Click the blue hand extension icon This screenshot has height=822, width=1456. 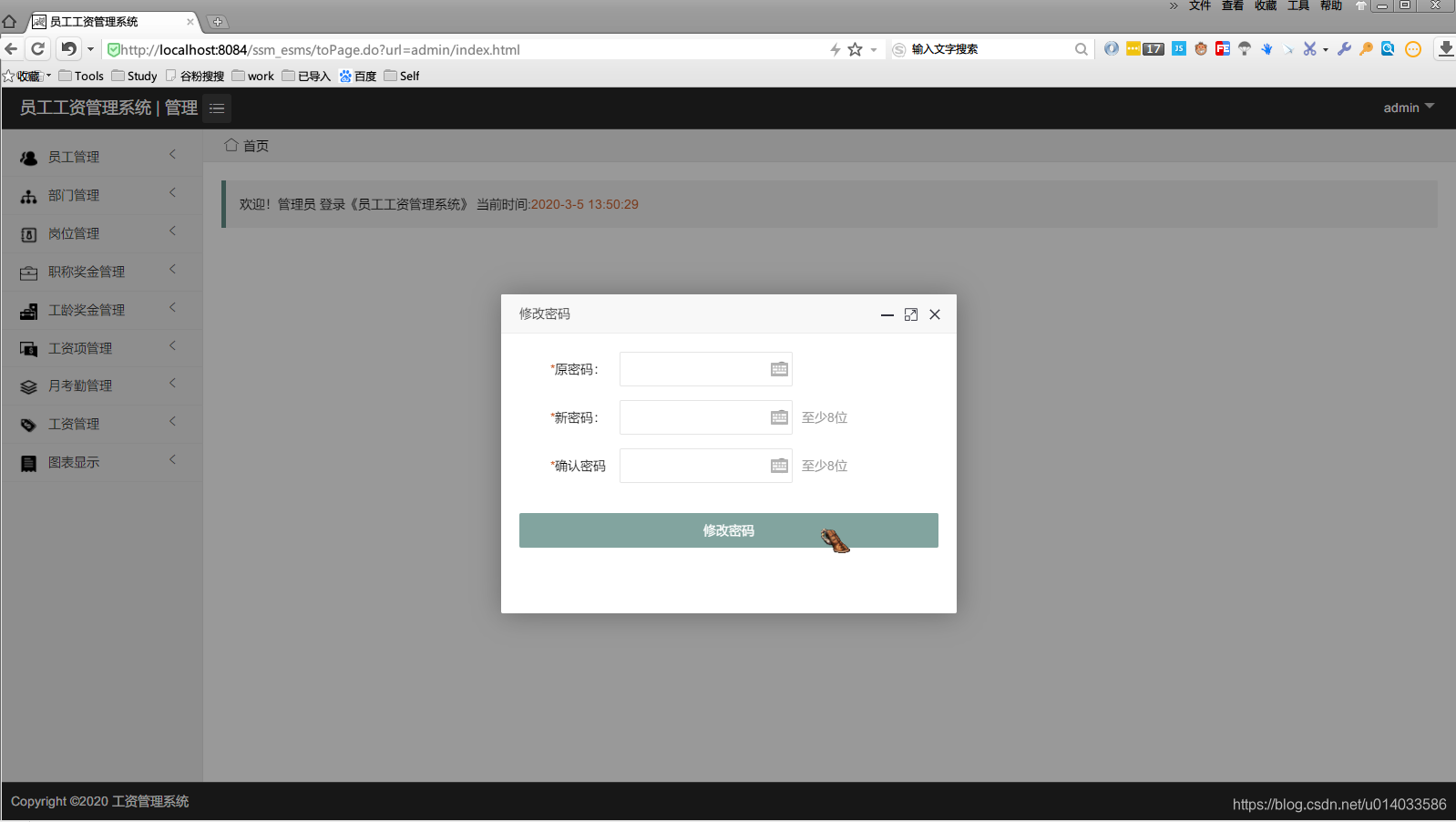click(x=1266, y=48)
